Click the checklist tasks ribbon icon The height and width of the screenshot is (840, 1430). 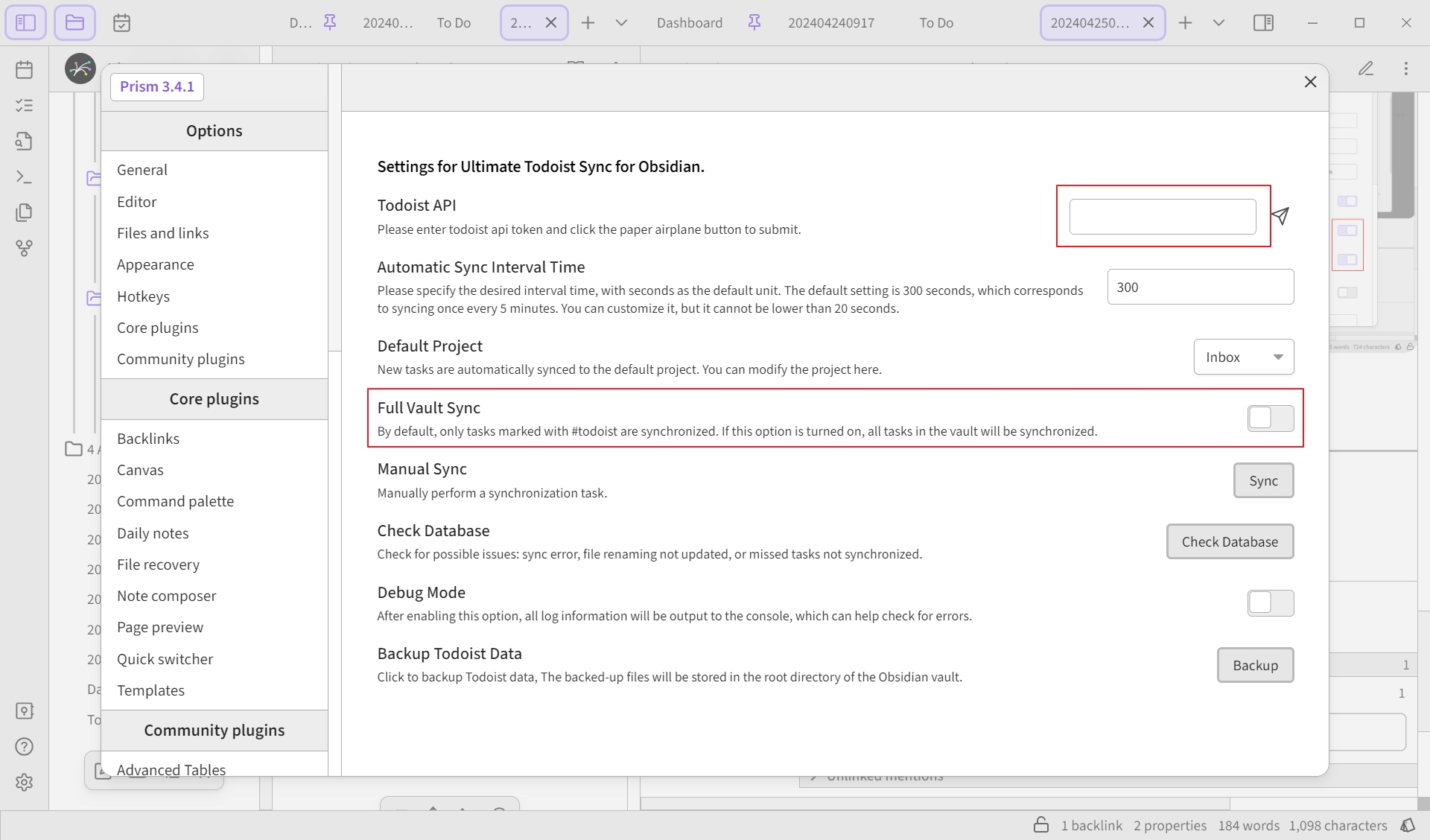(x=25, y=105)
